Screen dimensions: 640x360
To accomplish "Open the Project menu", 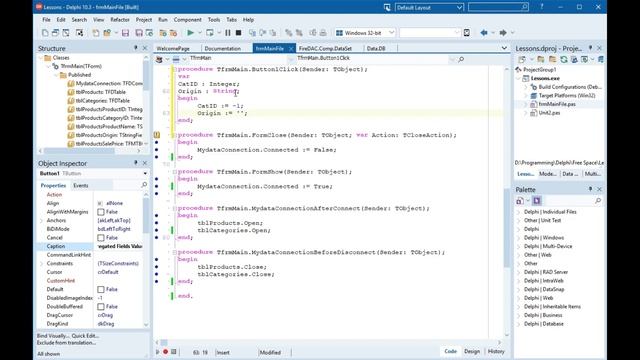I will pyautogui.click(x=144, y=20).
